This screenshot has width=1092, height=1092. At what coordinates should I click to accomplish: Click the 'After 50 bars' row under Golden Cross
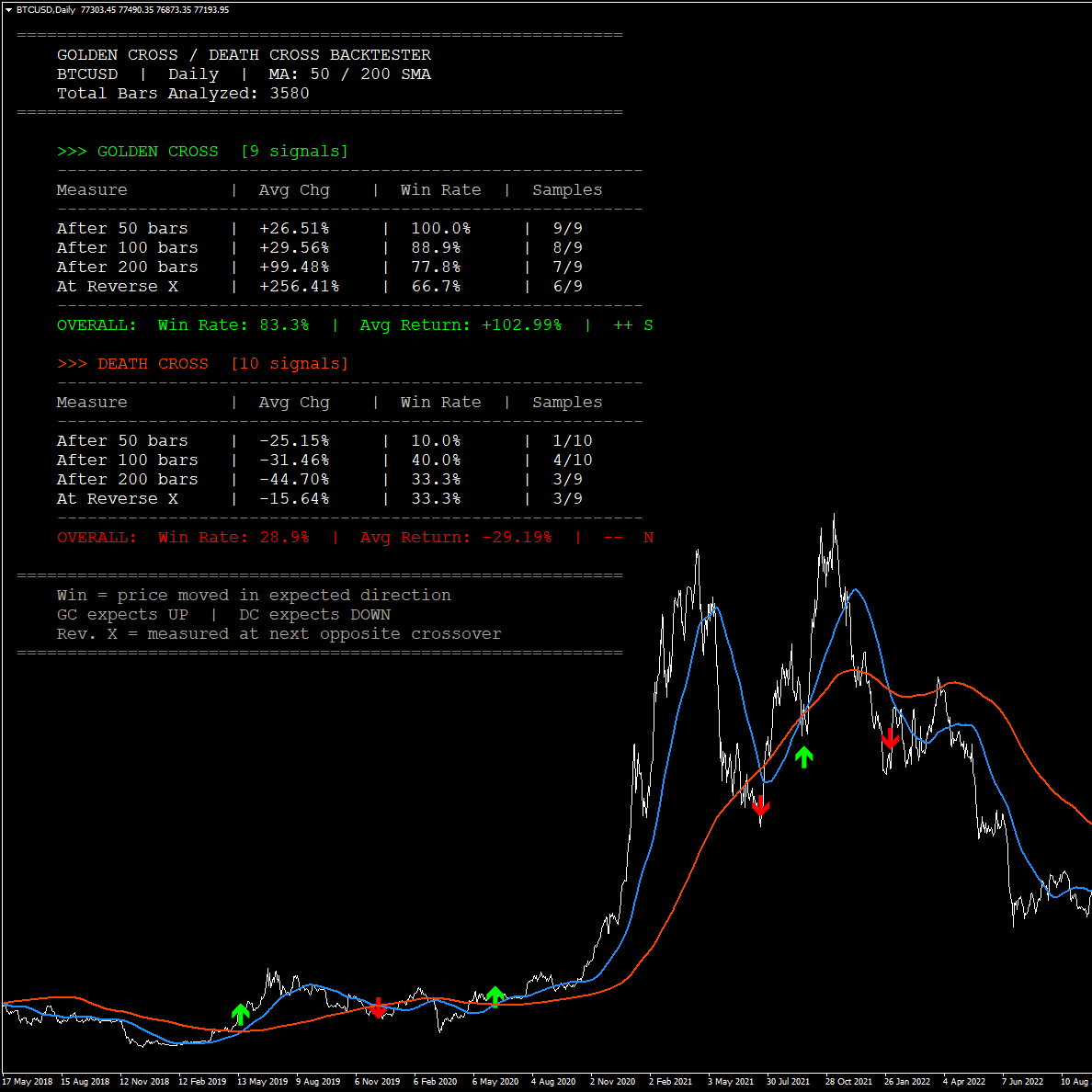(122, 228)
